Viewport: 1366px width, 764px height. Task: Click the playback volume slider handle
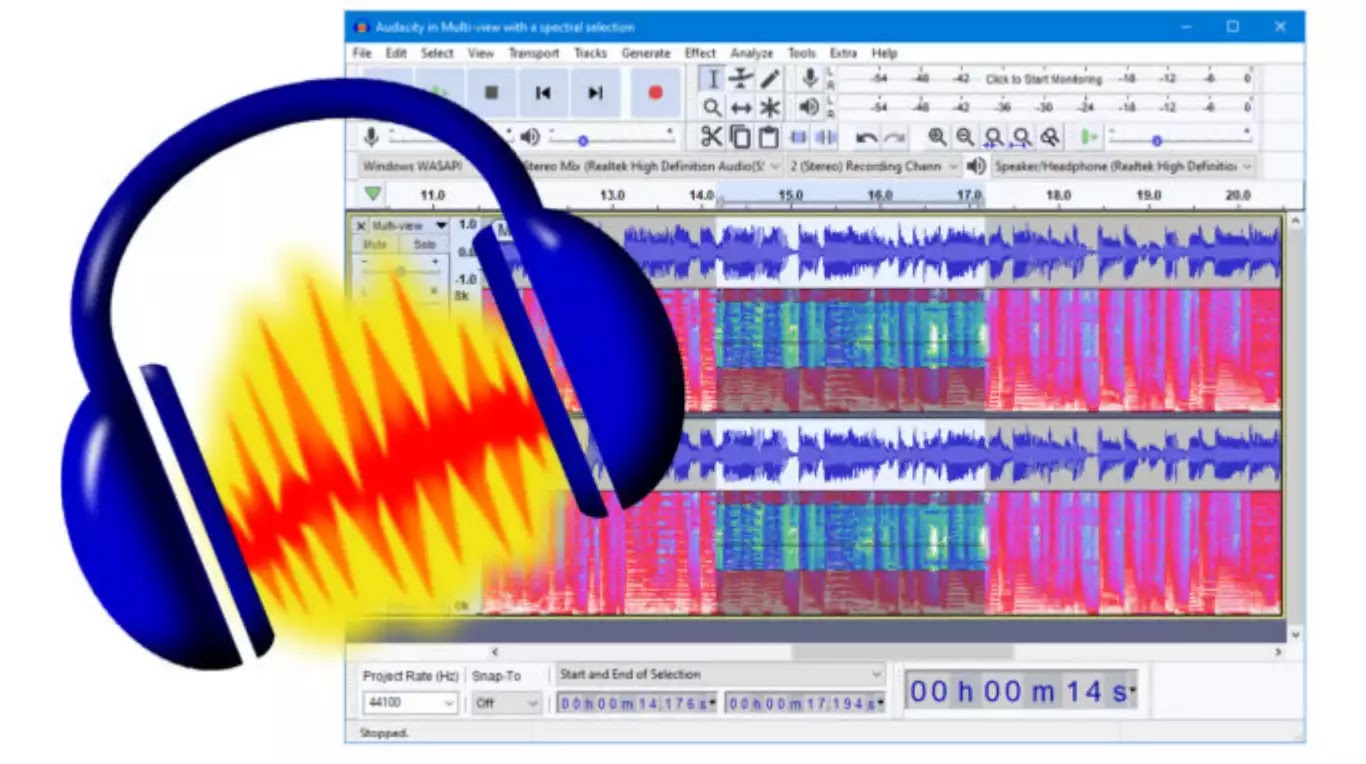[583, 141]
